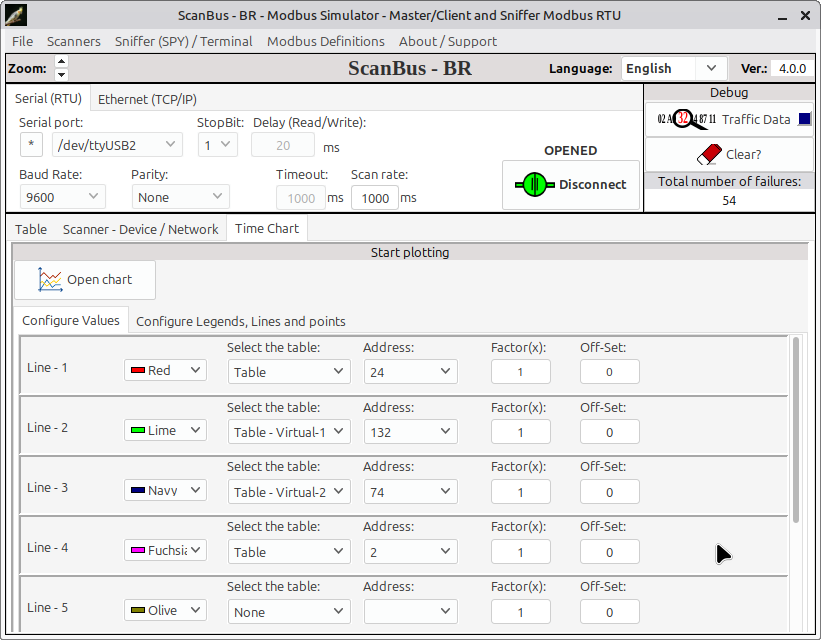
Task: Expand the /dev/ttyUSB2 serial port dropdown
Action: point(117,145)
